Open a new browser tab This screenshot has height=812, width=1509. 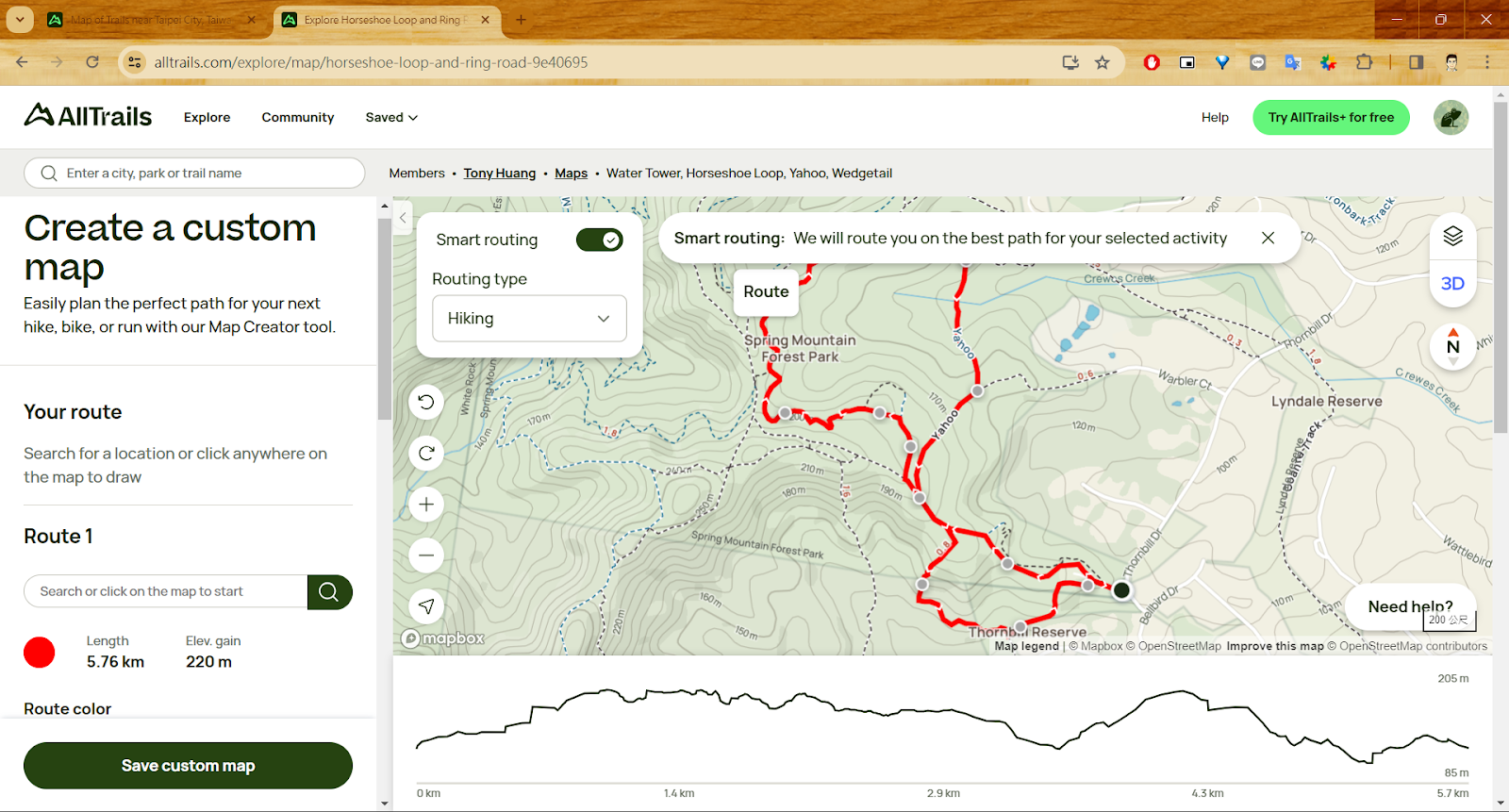tap(521, 20)
